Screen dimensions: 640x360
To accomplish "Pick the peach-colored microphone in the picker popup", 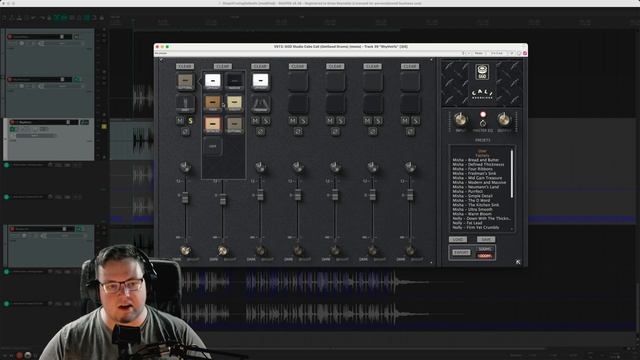I will 213,125.
